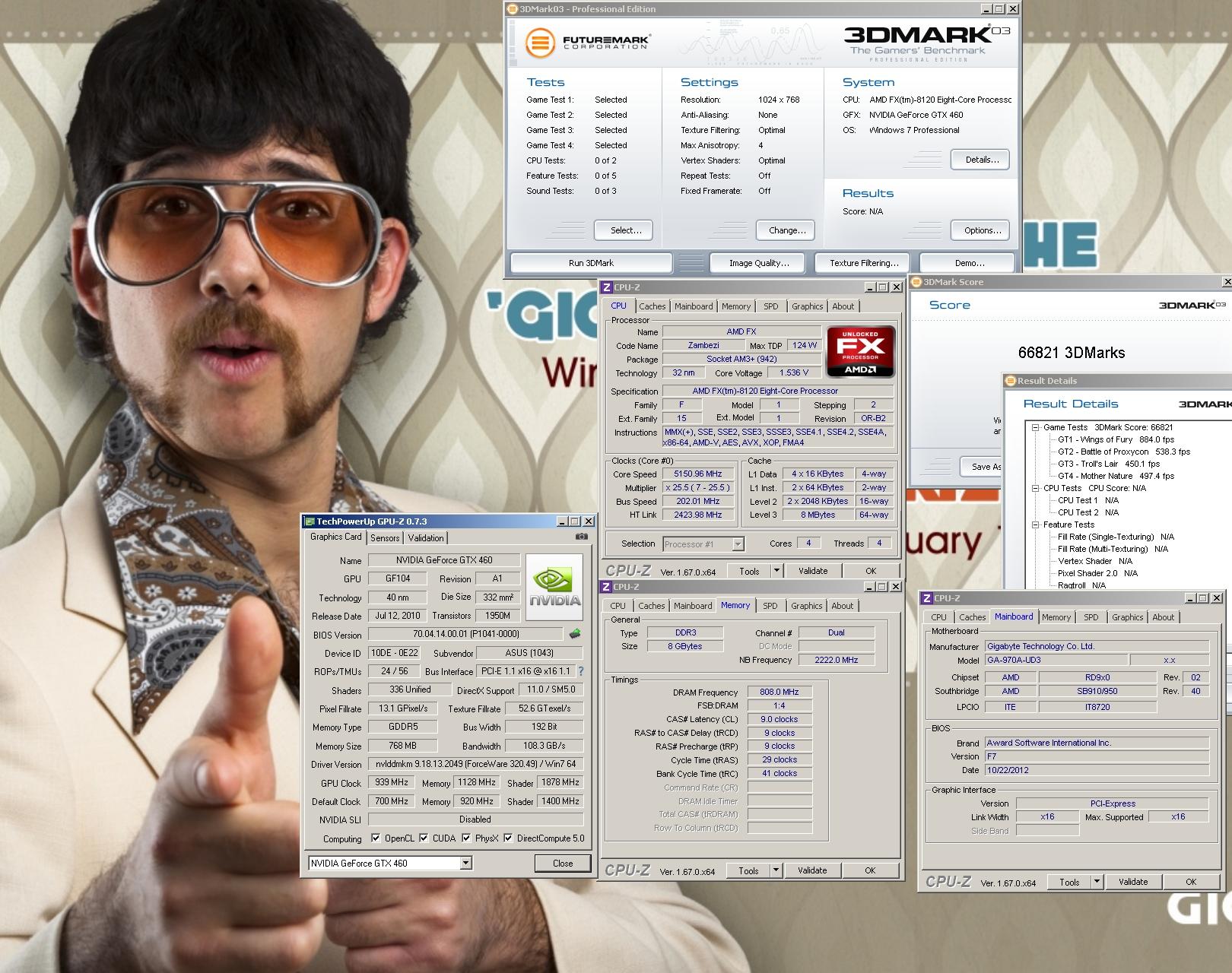Click the 3DMark03 window title bar icon
The height and width of the screenshot is (973, 1232).
pos(513,9)
